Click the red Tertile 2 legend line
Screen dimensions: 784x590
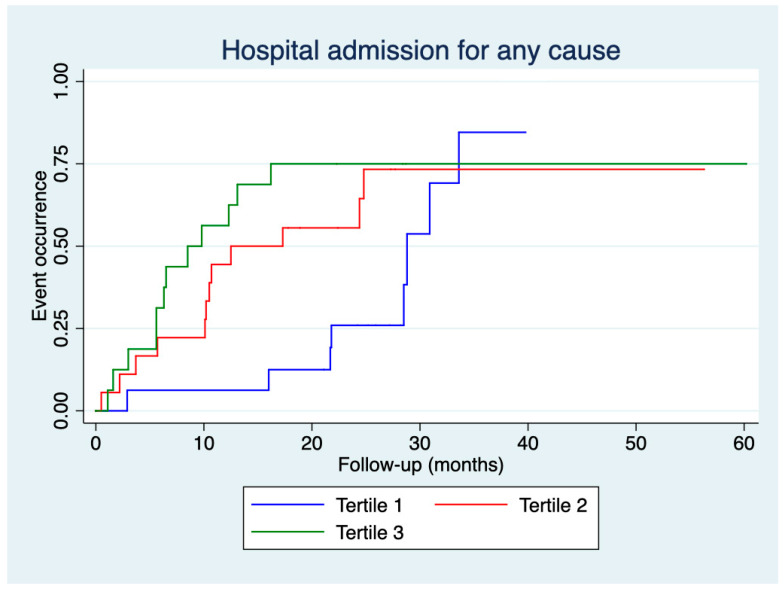click(471, 505)
